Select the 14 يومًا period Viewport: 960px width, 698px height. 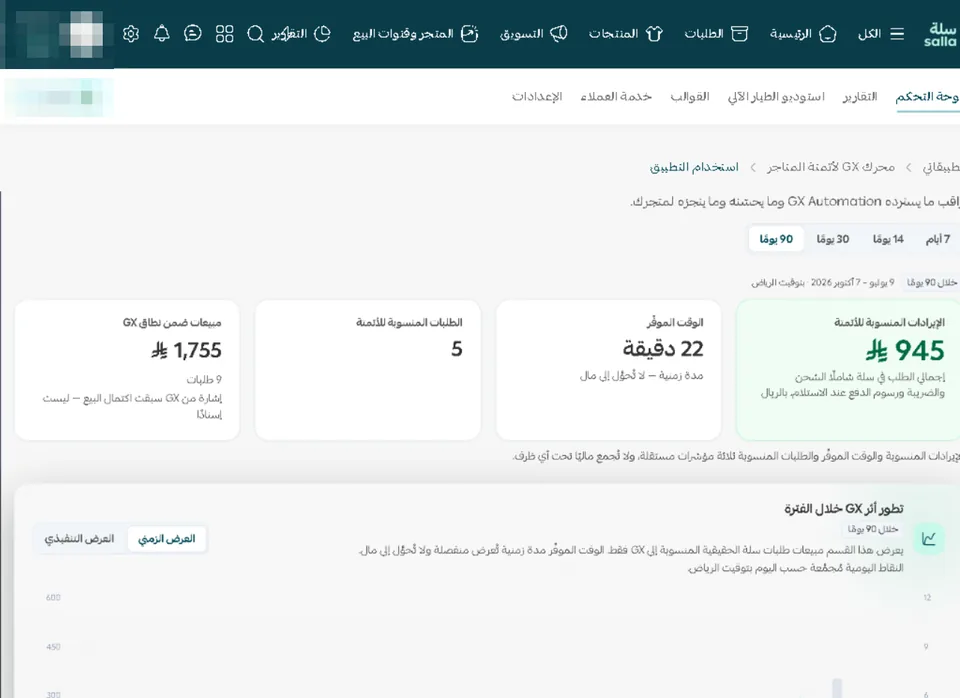tap(888, 239)
